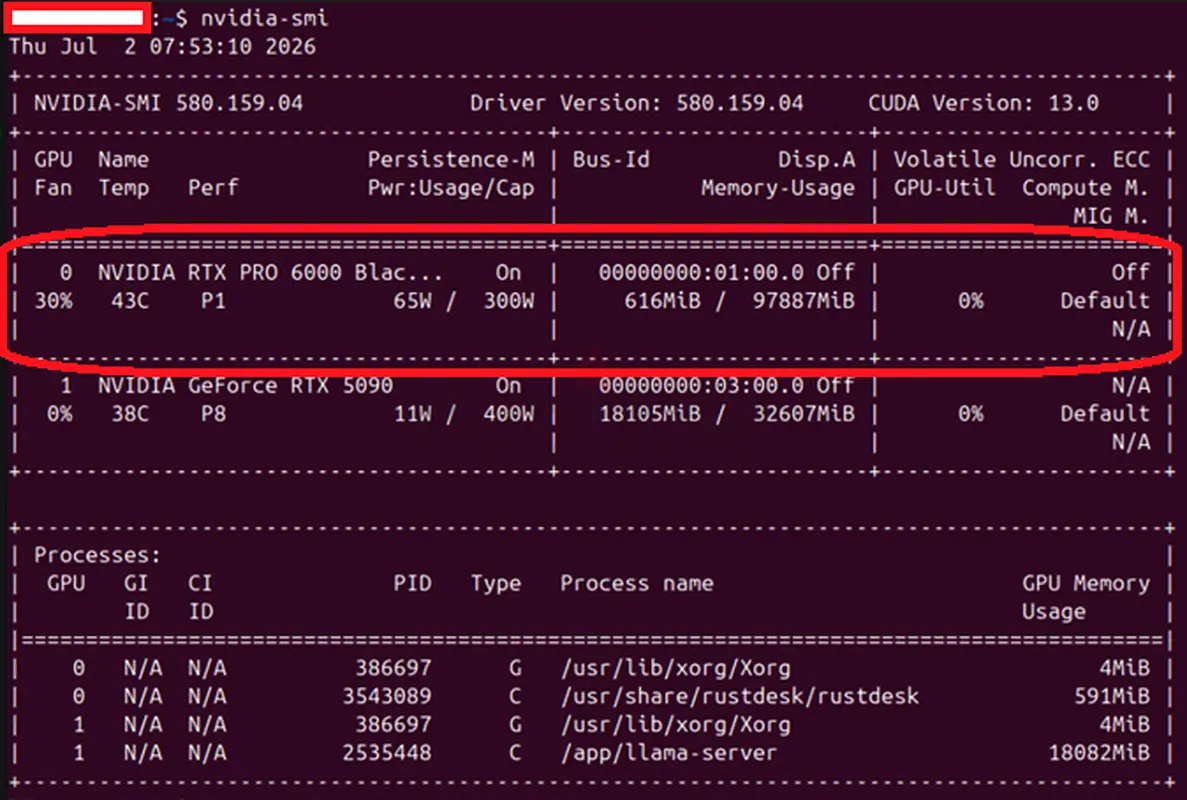
Task: Click the CUDA Version 13.0 text
Action: (983, 104)
